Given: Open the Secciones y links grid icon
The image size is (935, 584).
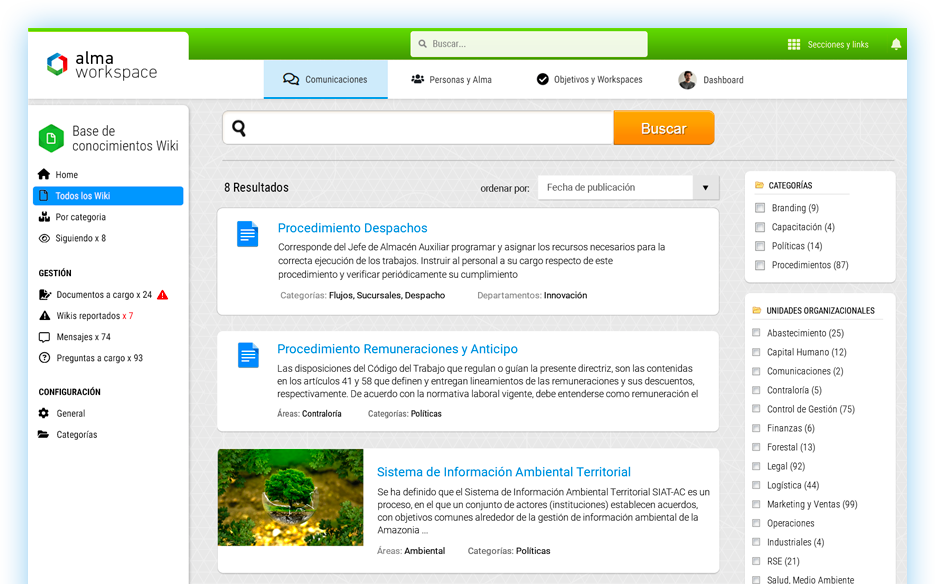Looking at the screenshot, I should point(794,44).
